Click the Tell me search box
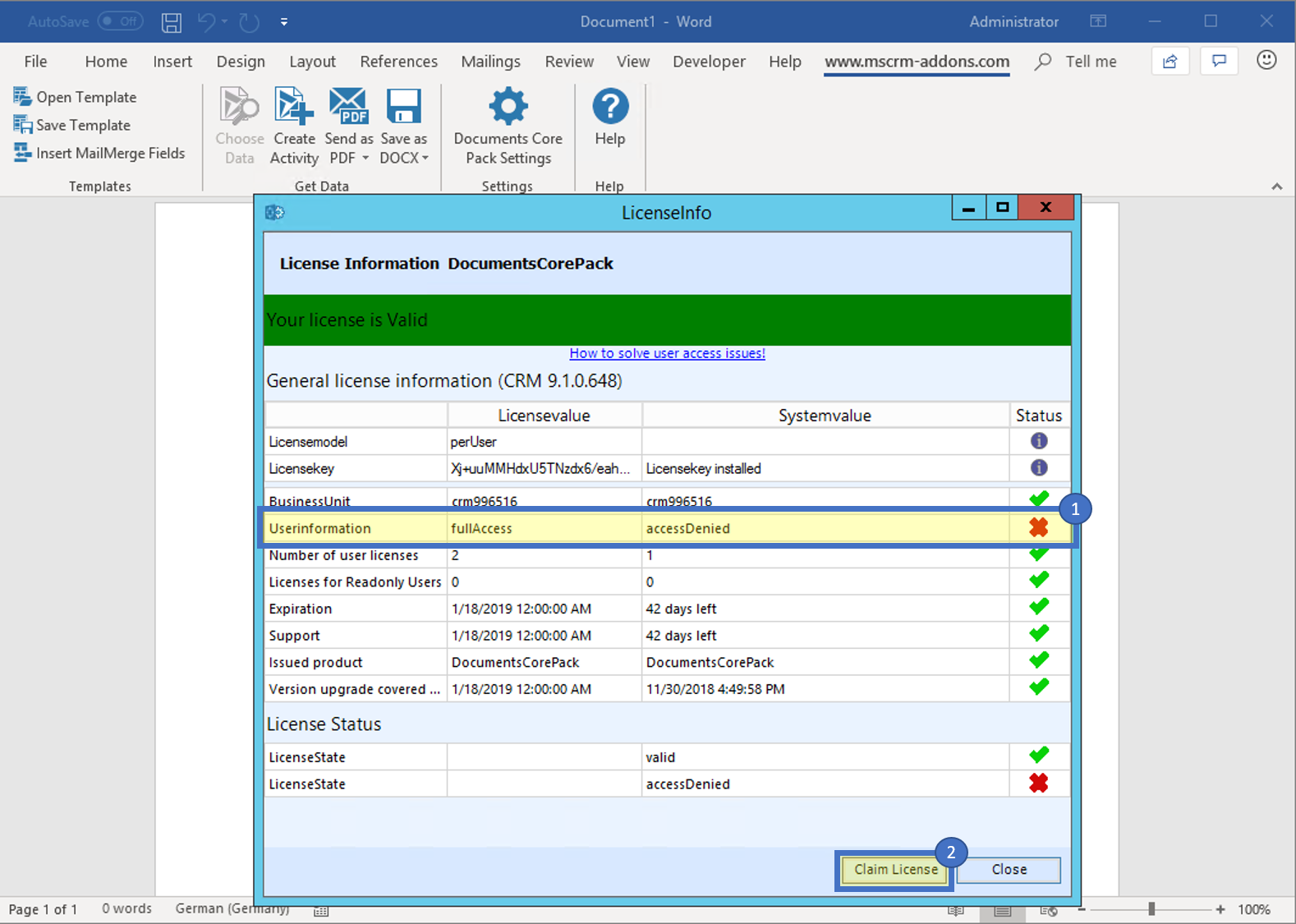 point(1076,62)
